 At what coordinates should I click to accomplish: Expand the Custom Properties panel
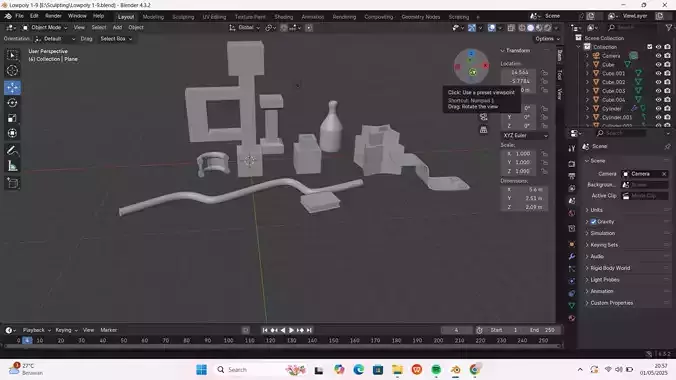pos(612,303)
